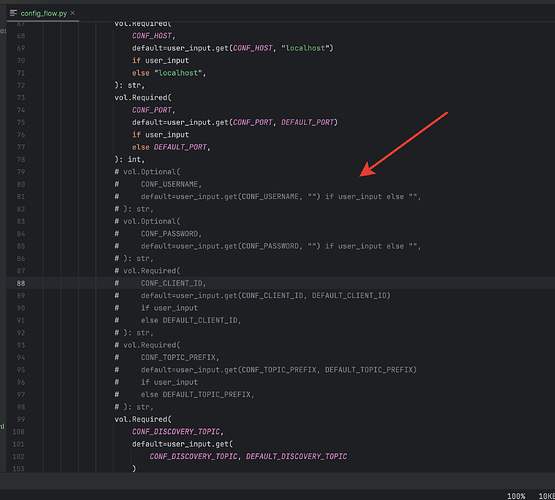The width and height of the screenshot is (555, 500).
Task: Click CONF_HOST on line 68
Action: tap(152, 36)
